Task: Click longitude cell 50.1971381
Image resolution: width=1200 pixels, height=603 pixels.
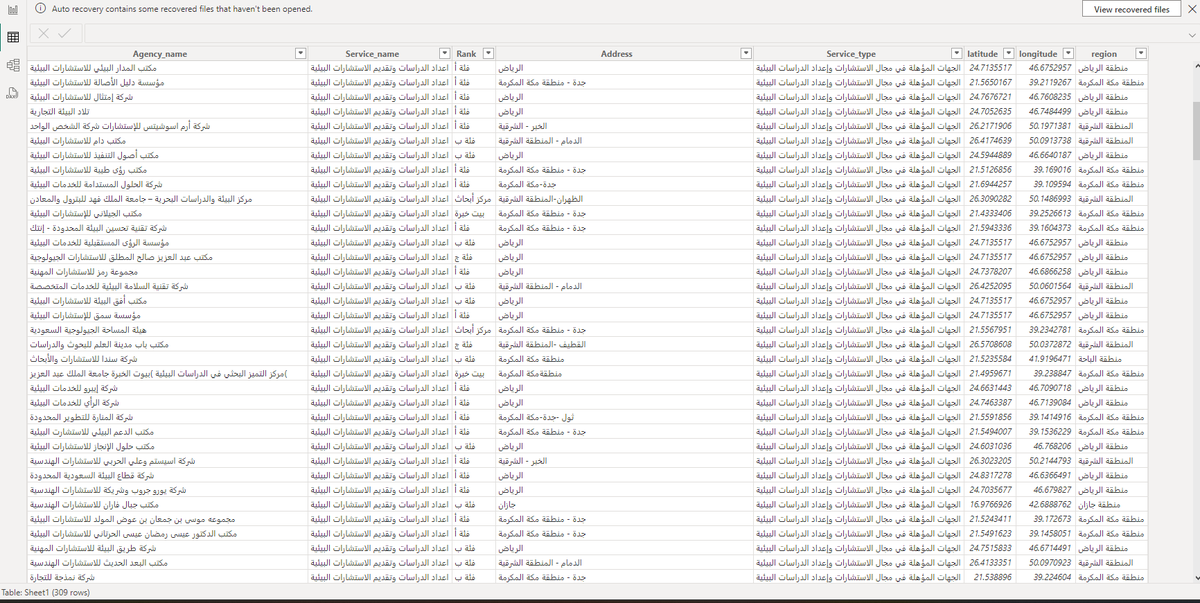Action: [x=1046, y=126]
